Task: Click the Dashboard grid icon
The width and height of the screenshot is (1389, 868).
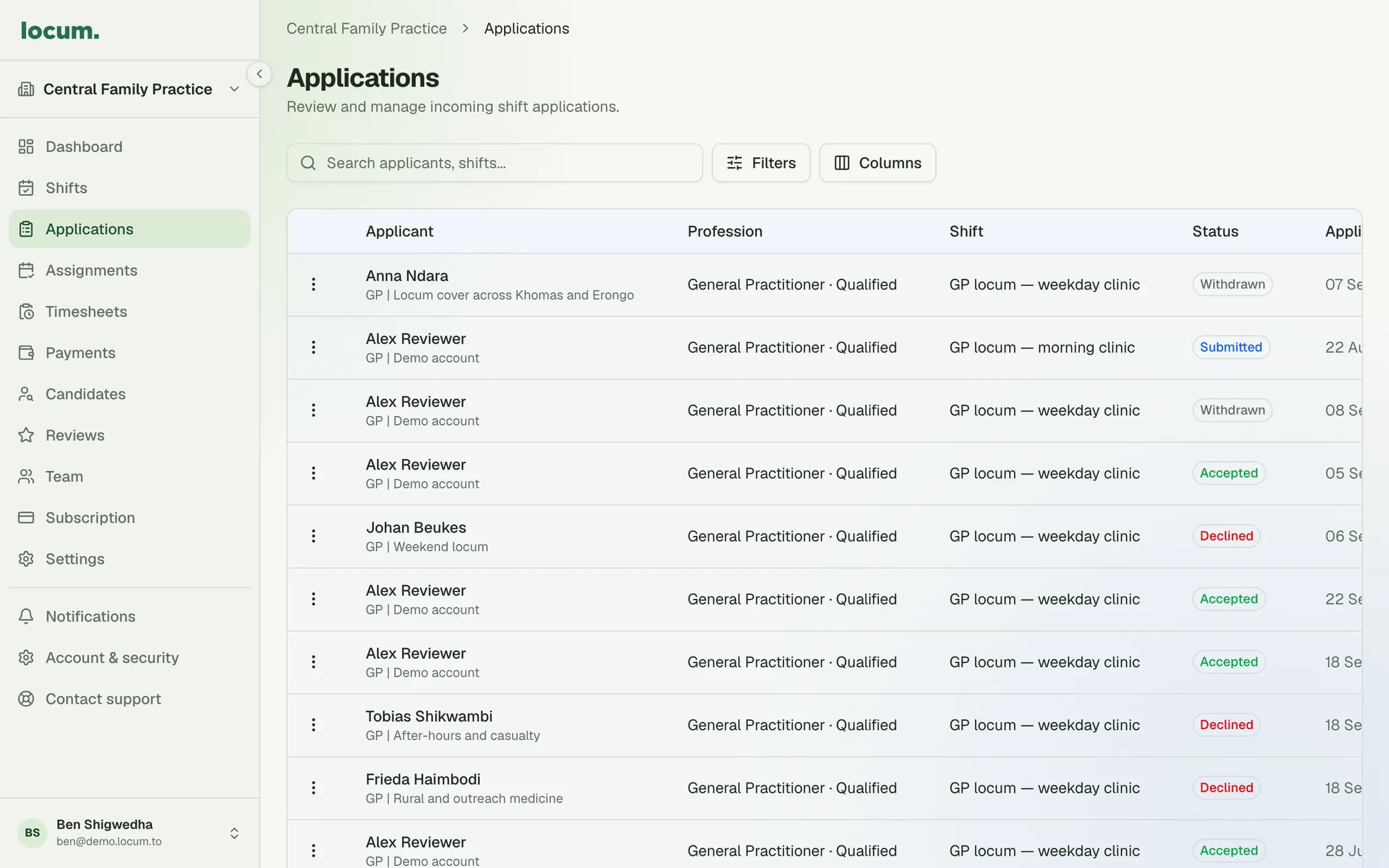Action: [26, 146]
